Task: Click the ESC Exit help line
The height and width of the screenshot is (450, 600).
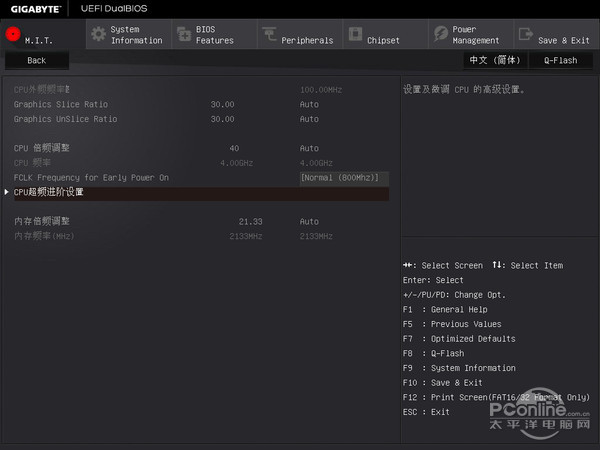Action: [x=426, y=412]
